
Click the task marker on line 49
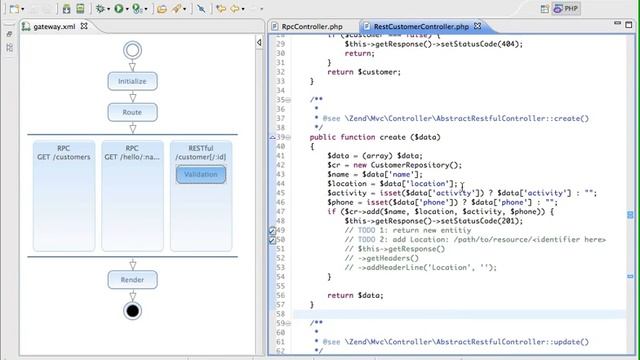coord(272,231)
